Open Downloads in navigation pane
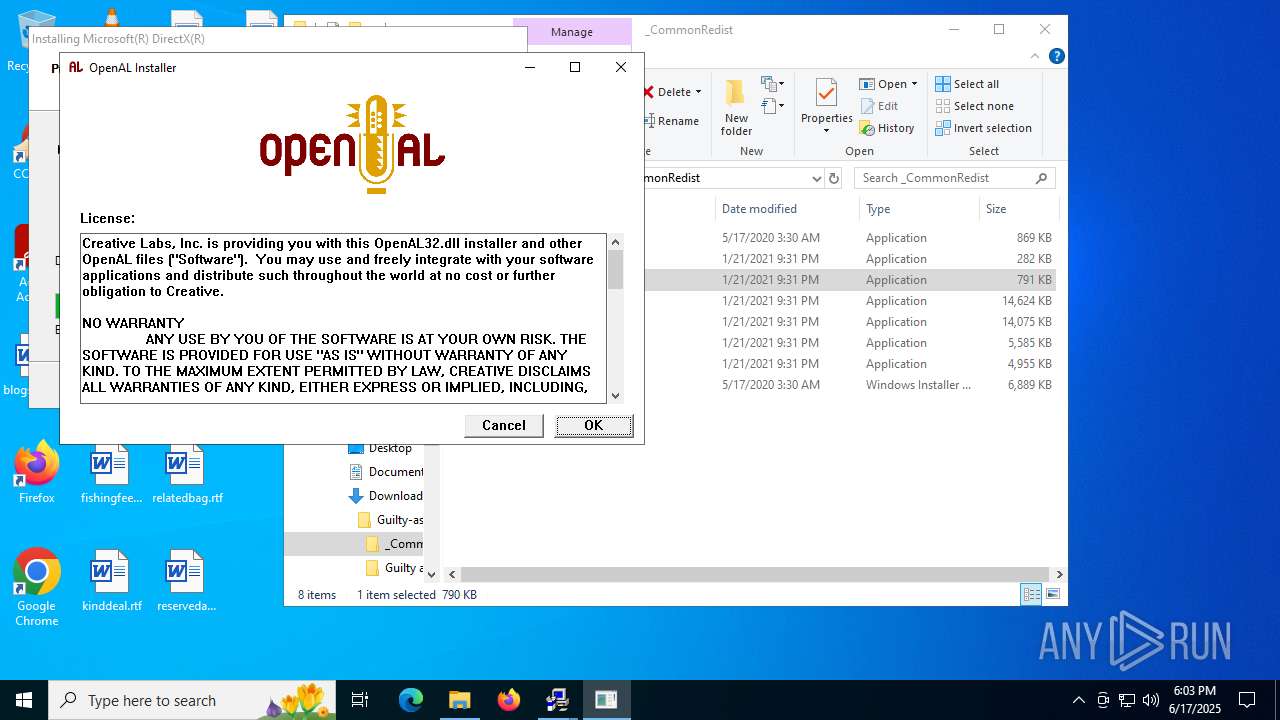The image size is (1280, 720). click(x=386, y=496)
